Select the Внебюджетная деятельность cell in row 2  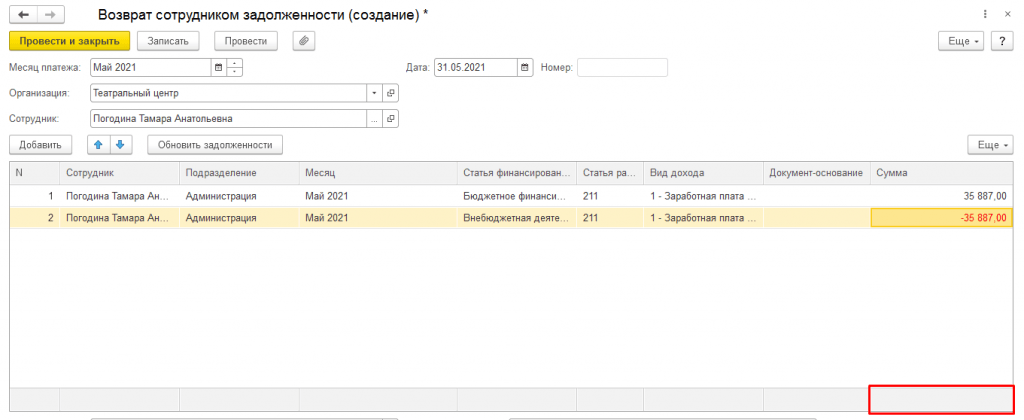point(517,218)
